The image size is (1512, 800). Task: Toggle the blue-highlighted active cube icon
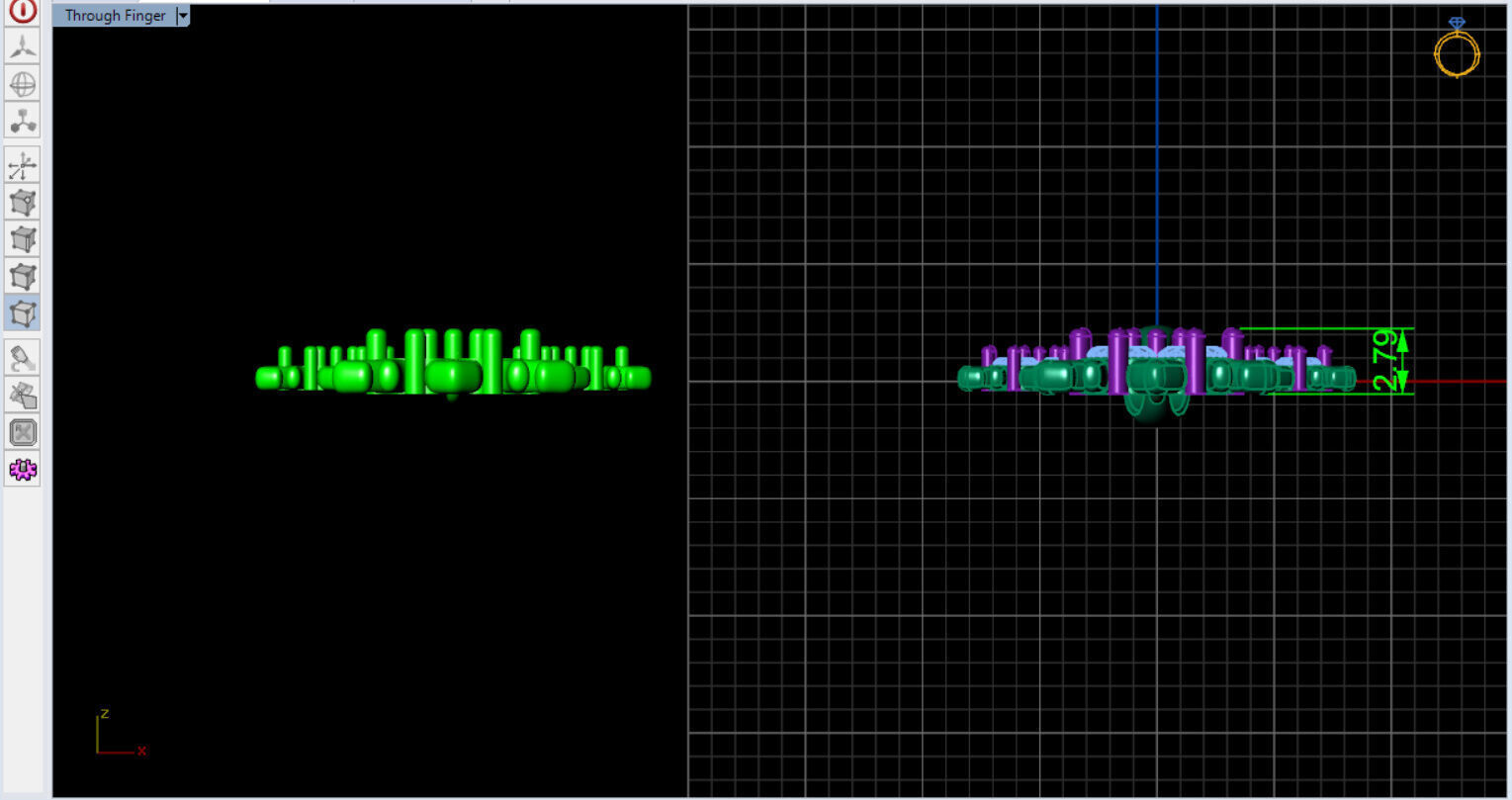23,313
